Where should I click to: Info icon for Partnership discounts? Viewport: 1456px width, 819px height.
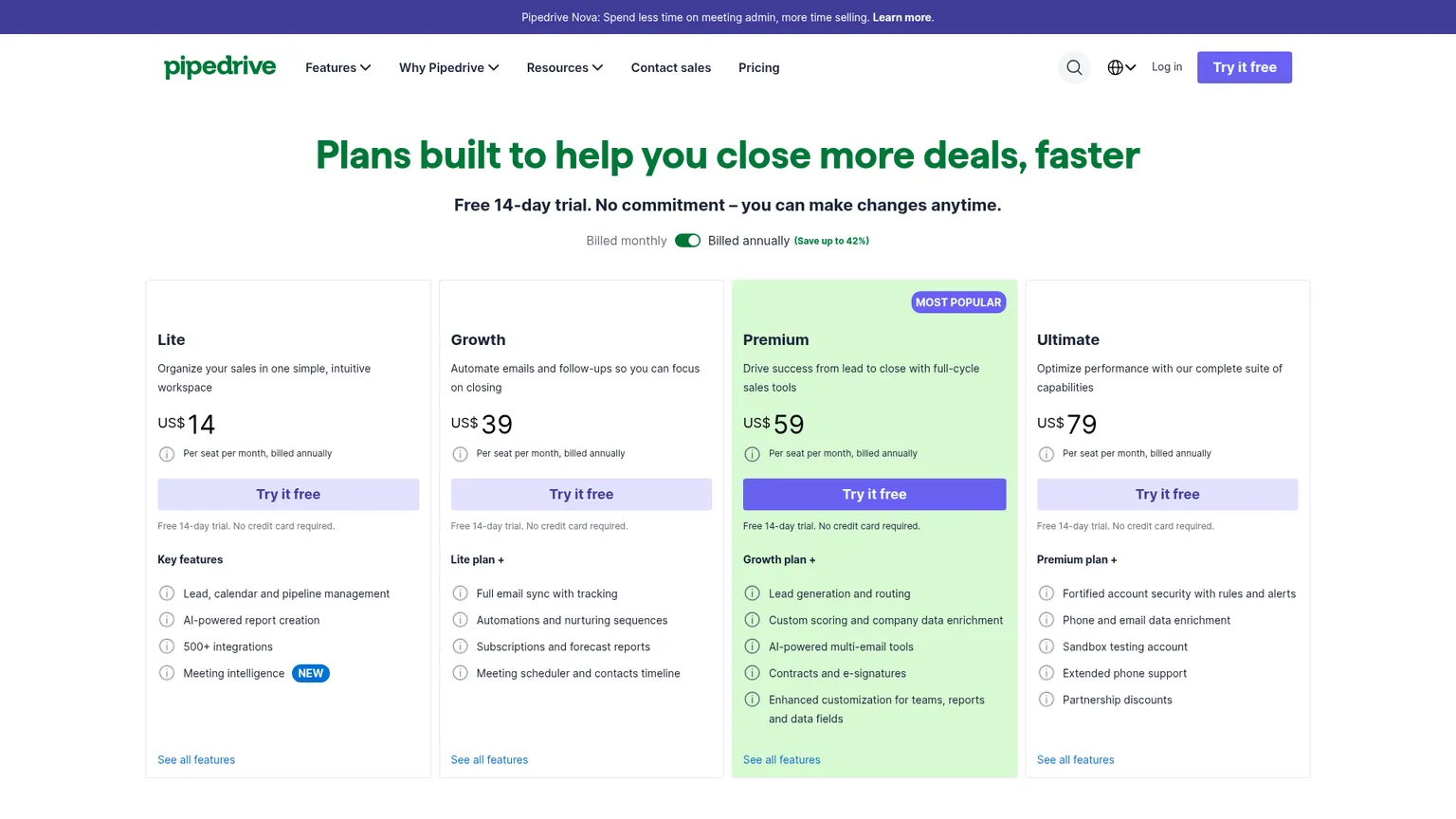(x=1046, y=700)
